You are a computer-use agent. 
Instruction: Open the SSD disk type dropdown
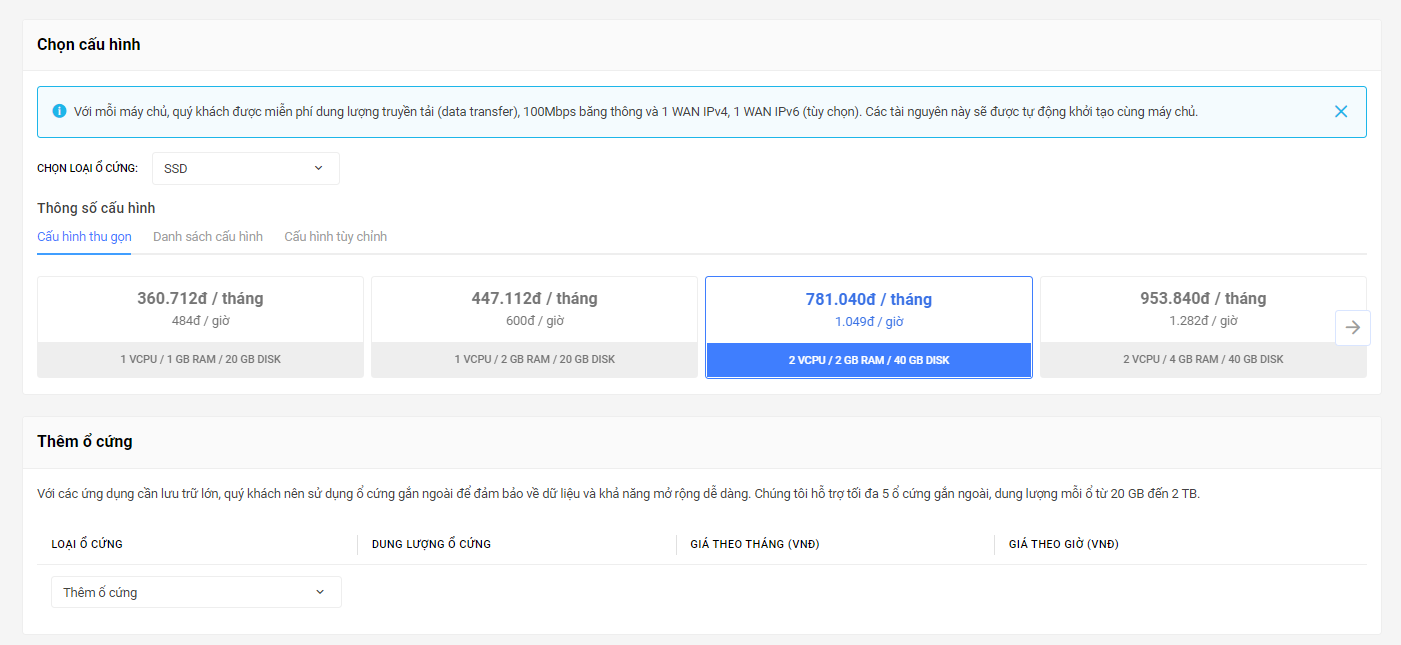(246, 168)
